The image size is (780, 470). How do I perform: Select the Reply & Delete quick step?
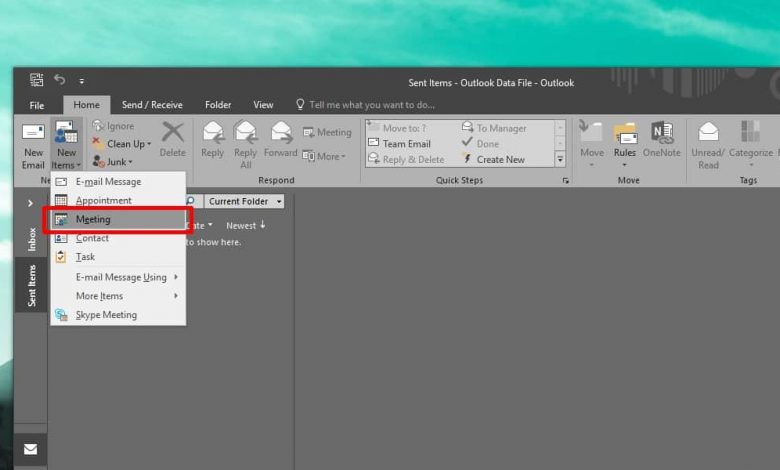click(x=406, y=159)
